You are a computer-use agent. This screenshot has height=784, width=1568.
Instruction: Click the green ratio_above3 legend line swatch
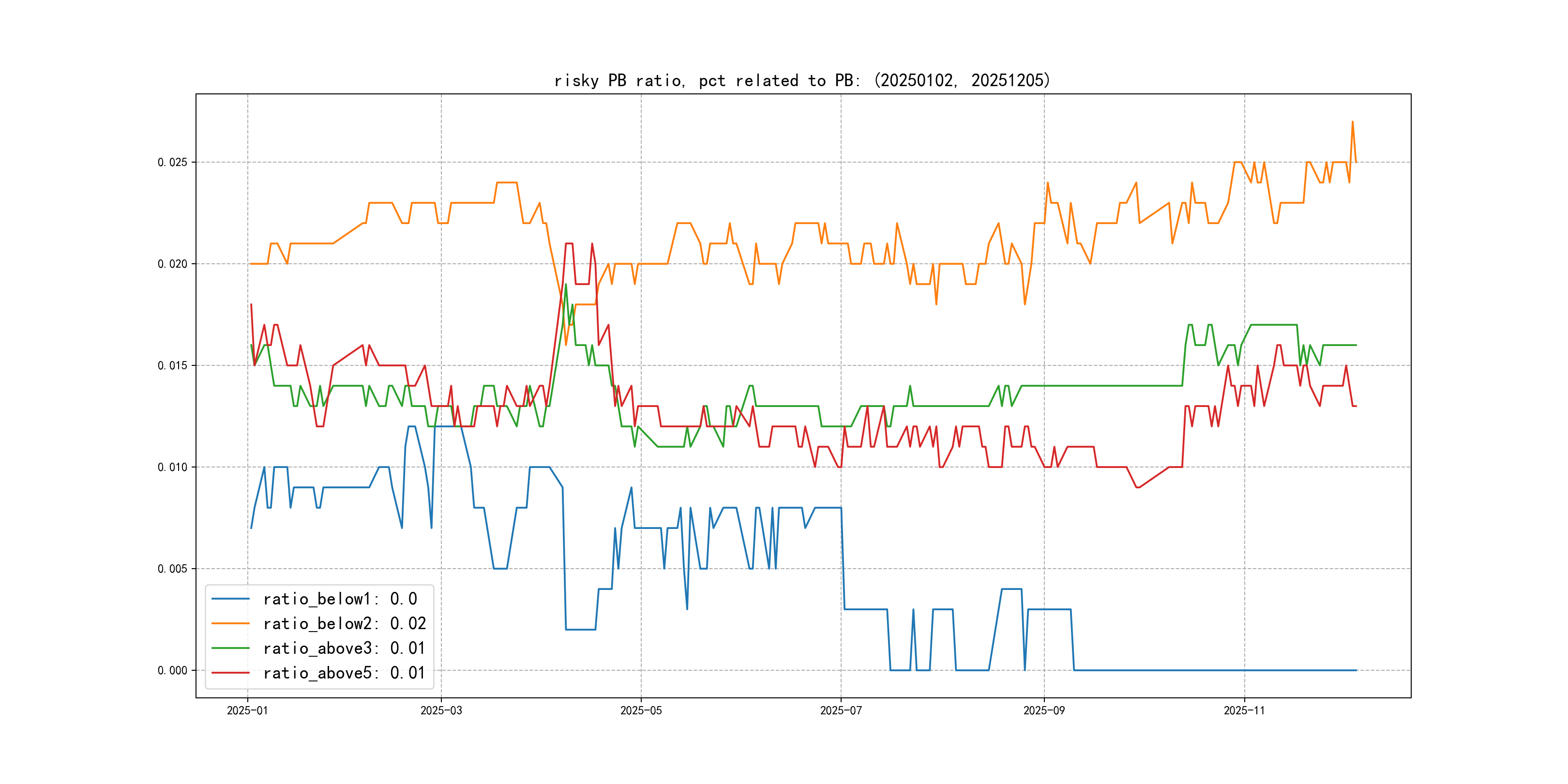coord(230,648)
